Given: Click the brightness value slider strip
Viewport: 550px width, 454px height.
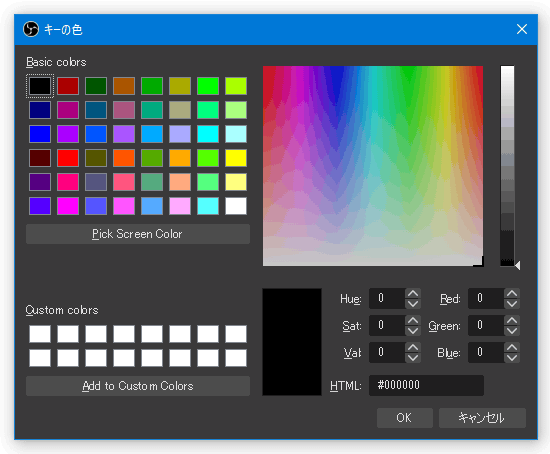Looking at the screenshot, I should 507,166.
